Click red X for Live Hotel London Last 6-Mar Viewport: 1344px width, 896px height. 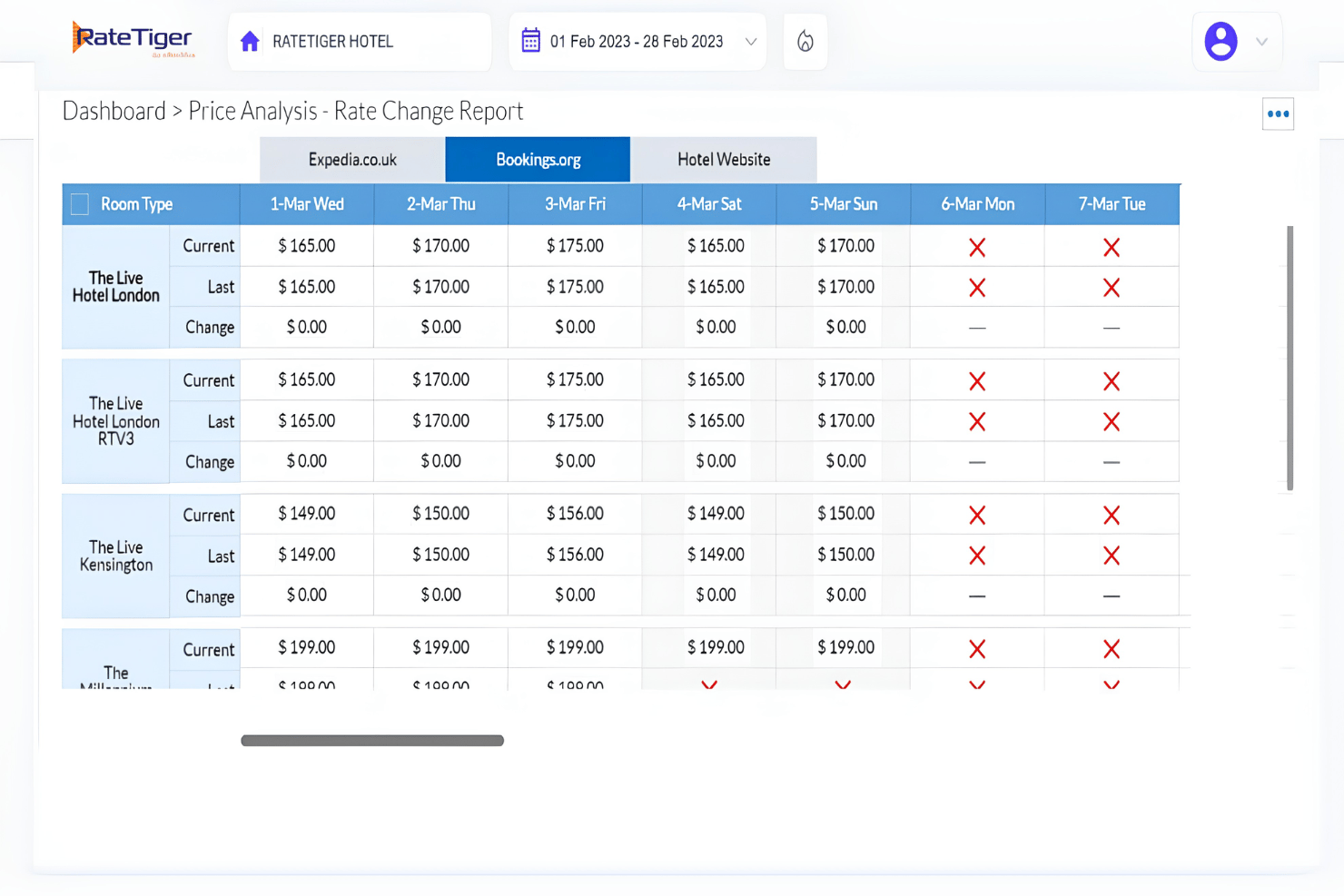coord(977,288)
